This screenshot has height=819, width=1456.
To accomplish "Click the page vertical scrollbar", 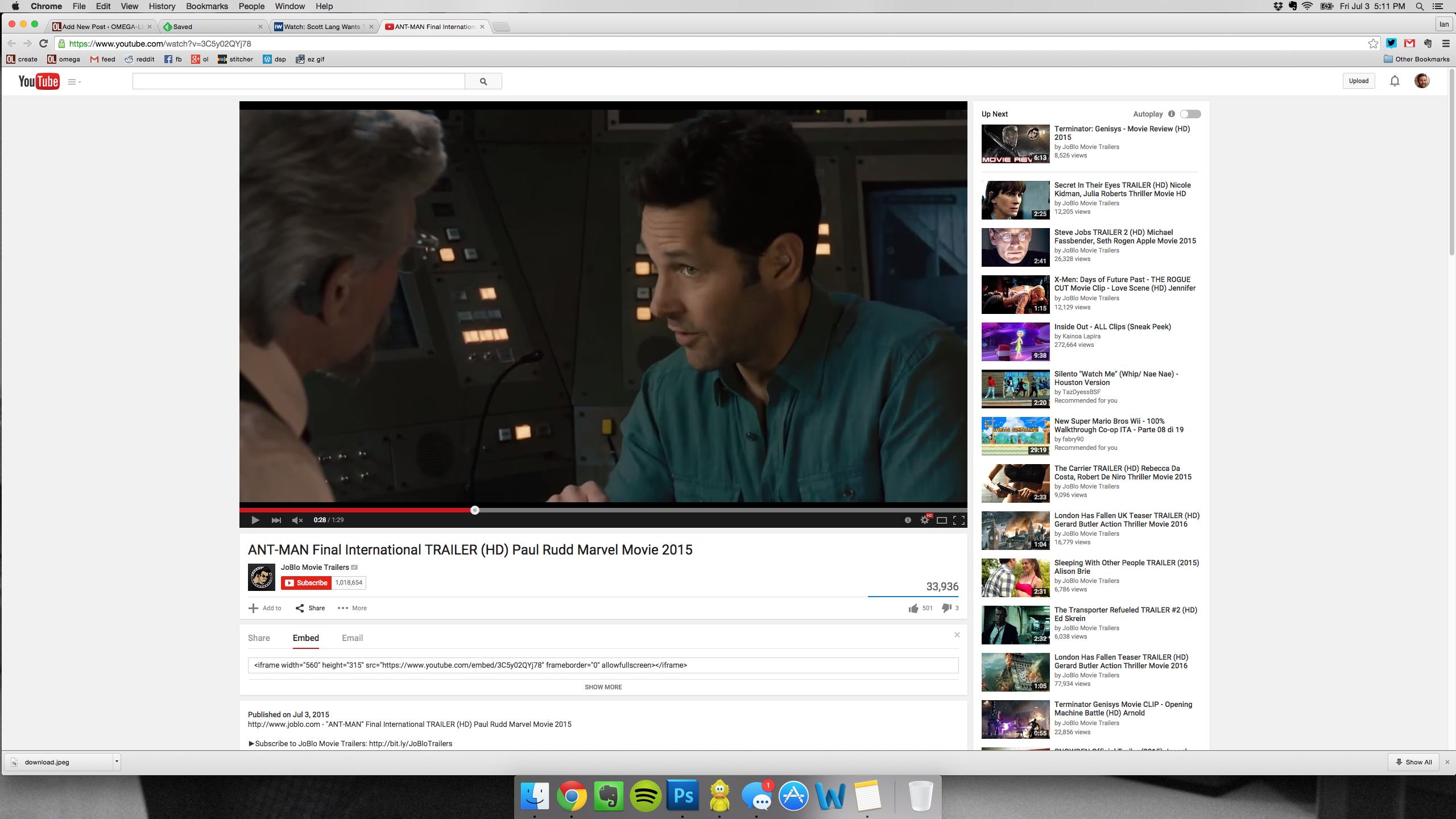I will tap(1451, 163).
